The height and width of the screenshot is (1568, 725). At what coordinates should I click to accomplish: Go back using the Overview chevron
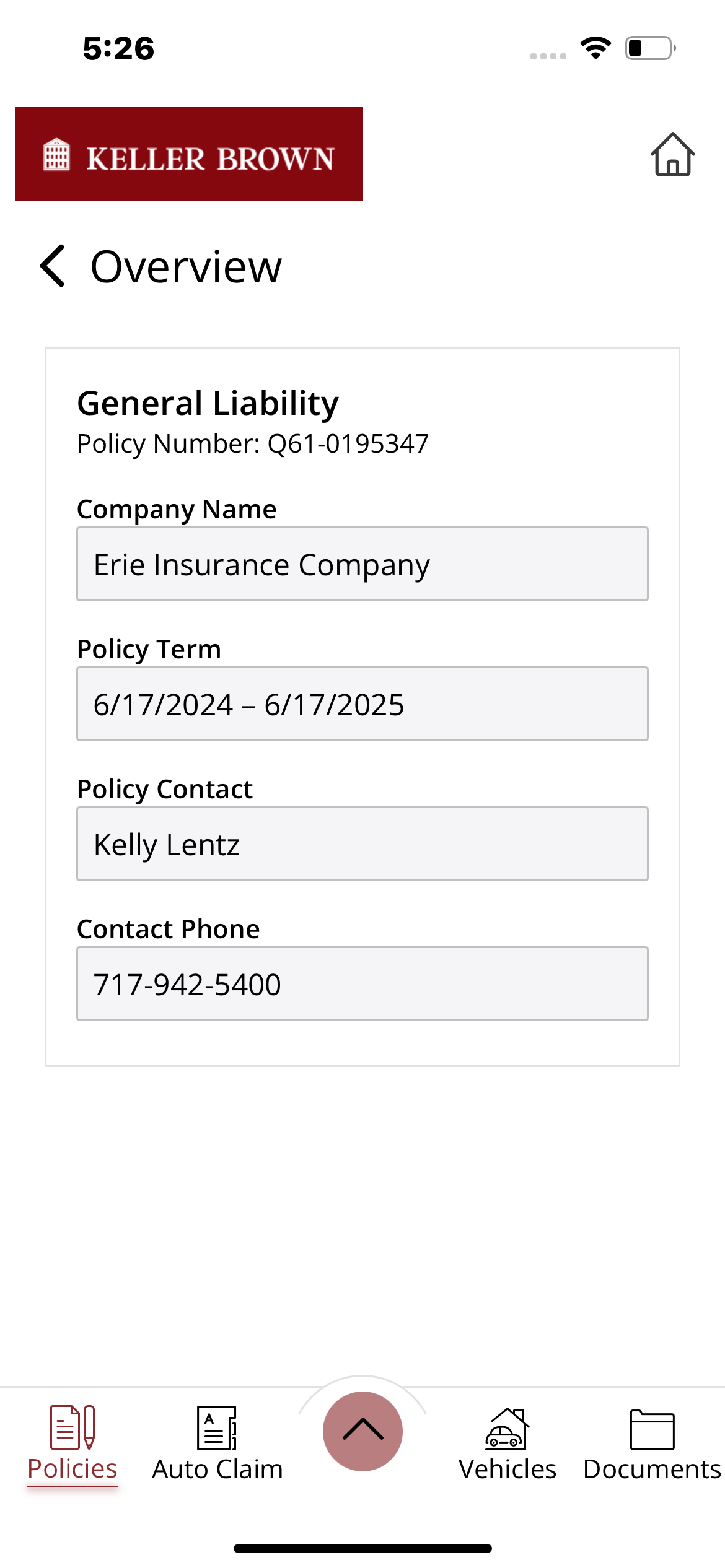click(x=53, y=266)
